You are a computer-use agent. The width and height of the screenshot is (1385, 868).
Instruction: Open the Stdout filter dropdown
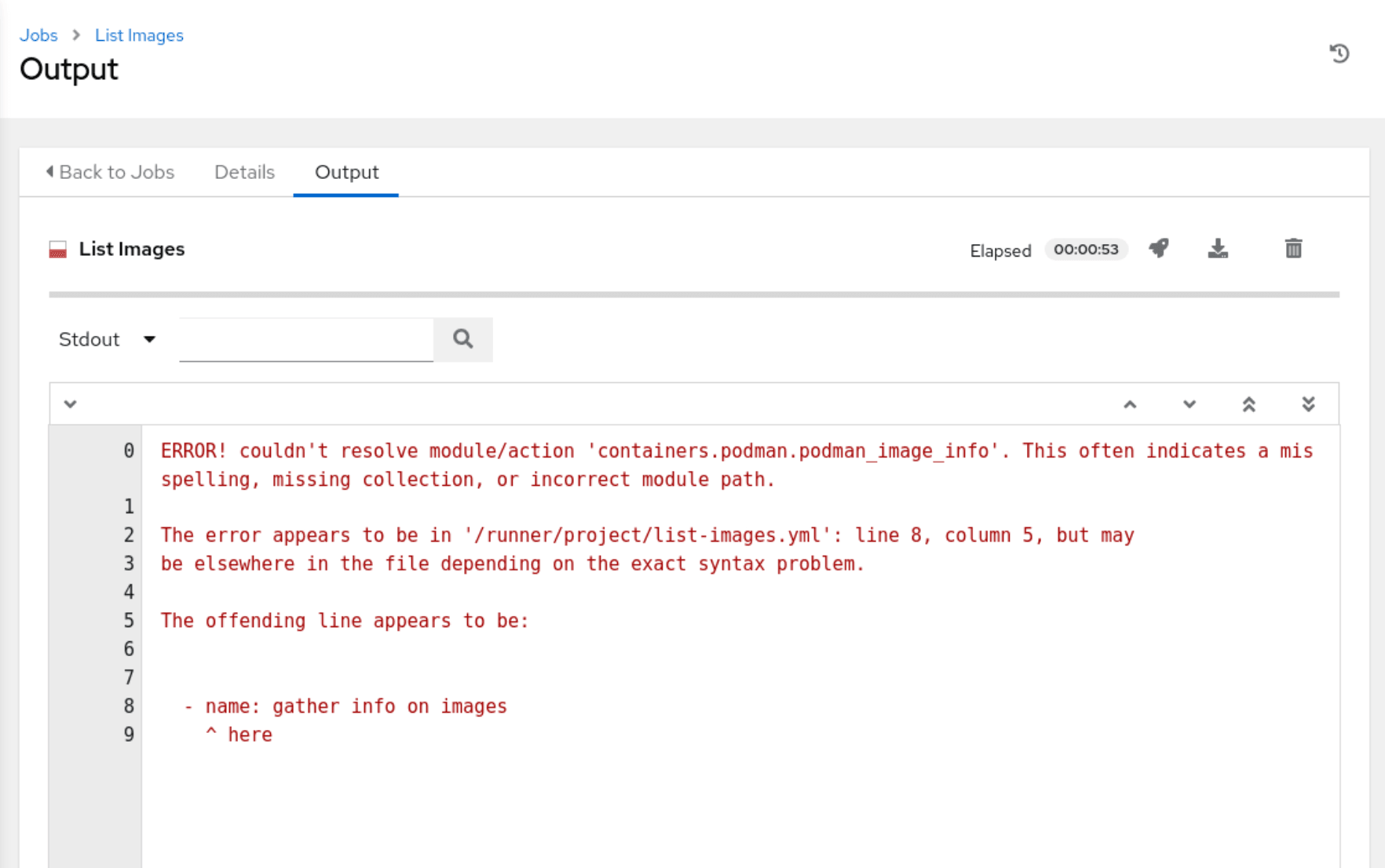pos(108,340)
